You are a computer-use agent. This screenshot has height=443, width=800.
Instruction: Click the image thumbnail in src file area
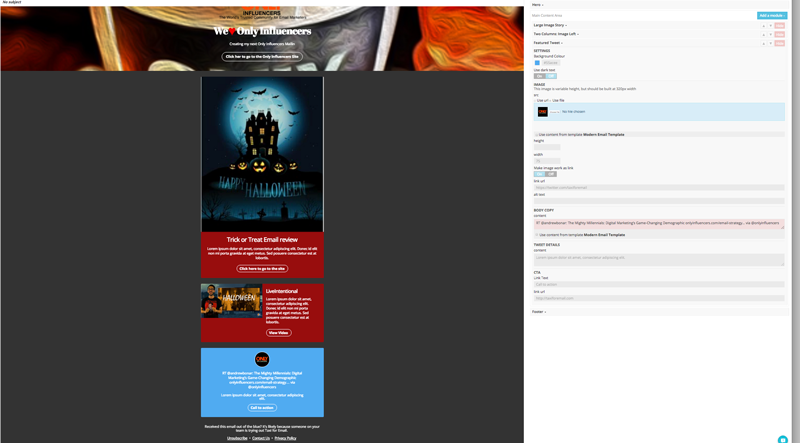[542, 112]
